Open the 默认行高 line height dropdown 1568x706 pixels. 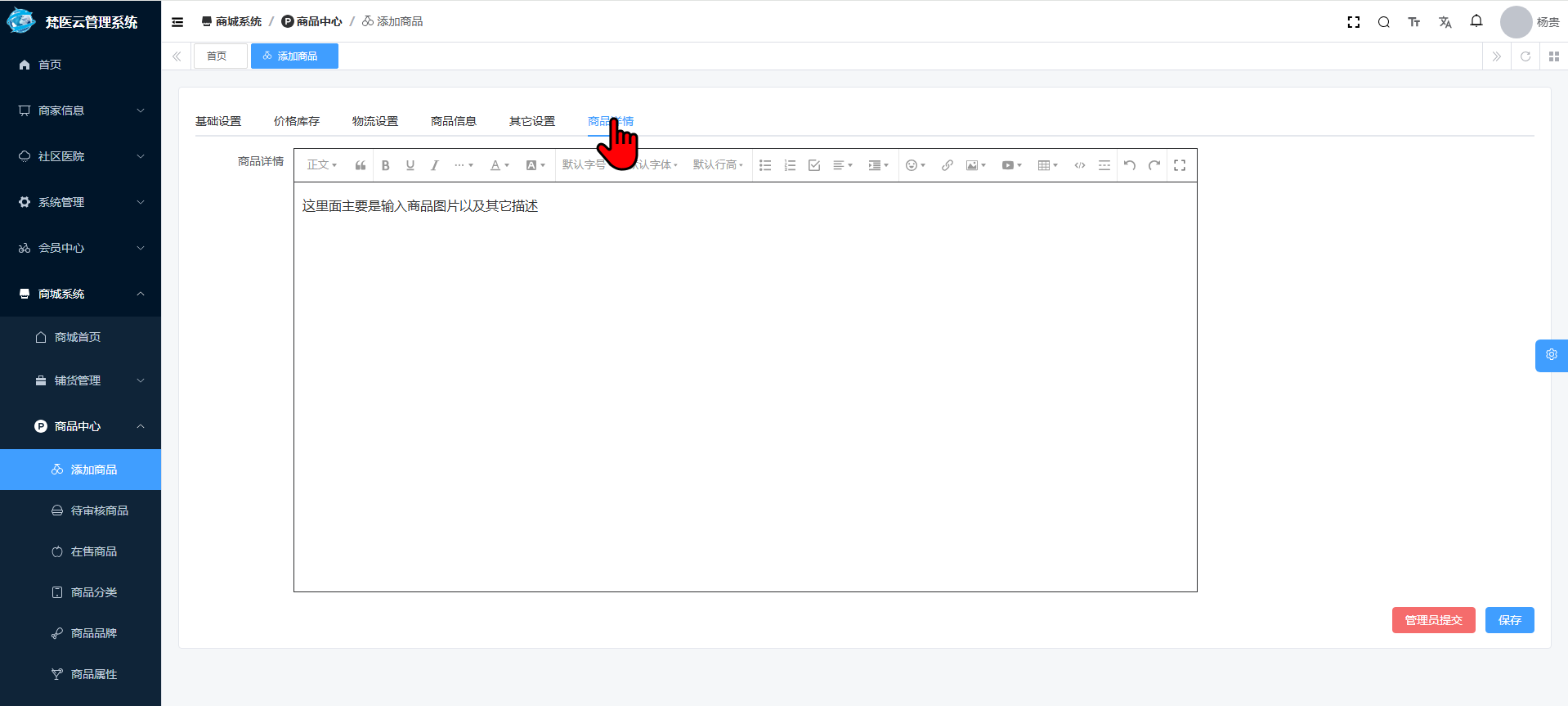[x=718, y=165]
